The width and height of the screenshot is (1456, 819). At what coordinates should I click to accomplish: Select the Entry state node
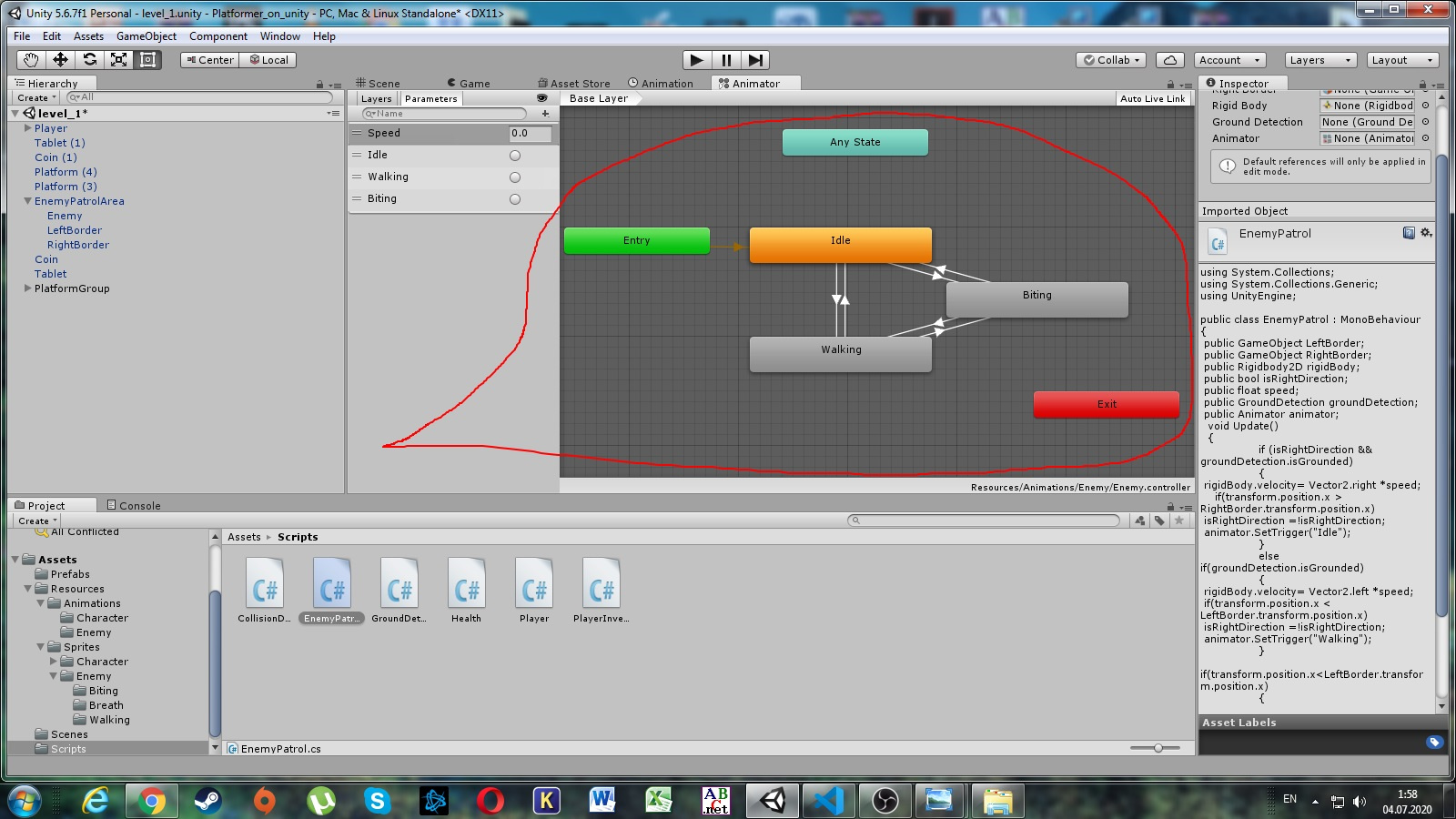(637, 240)
